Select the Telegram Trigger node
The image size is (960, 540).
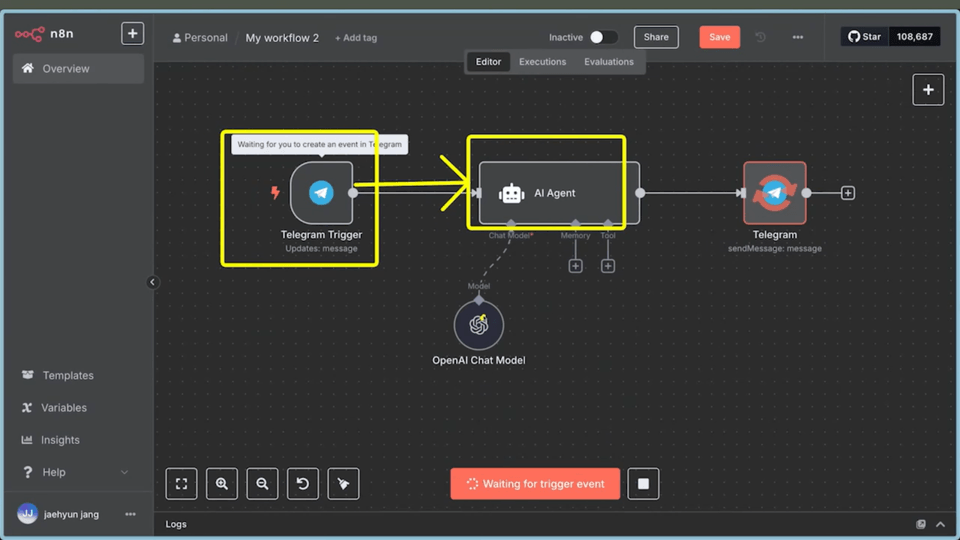321,193
